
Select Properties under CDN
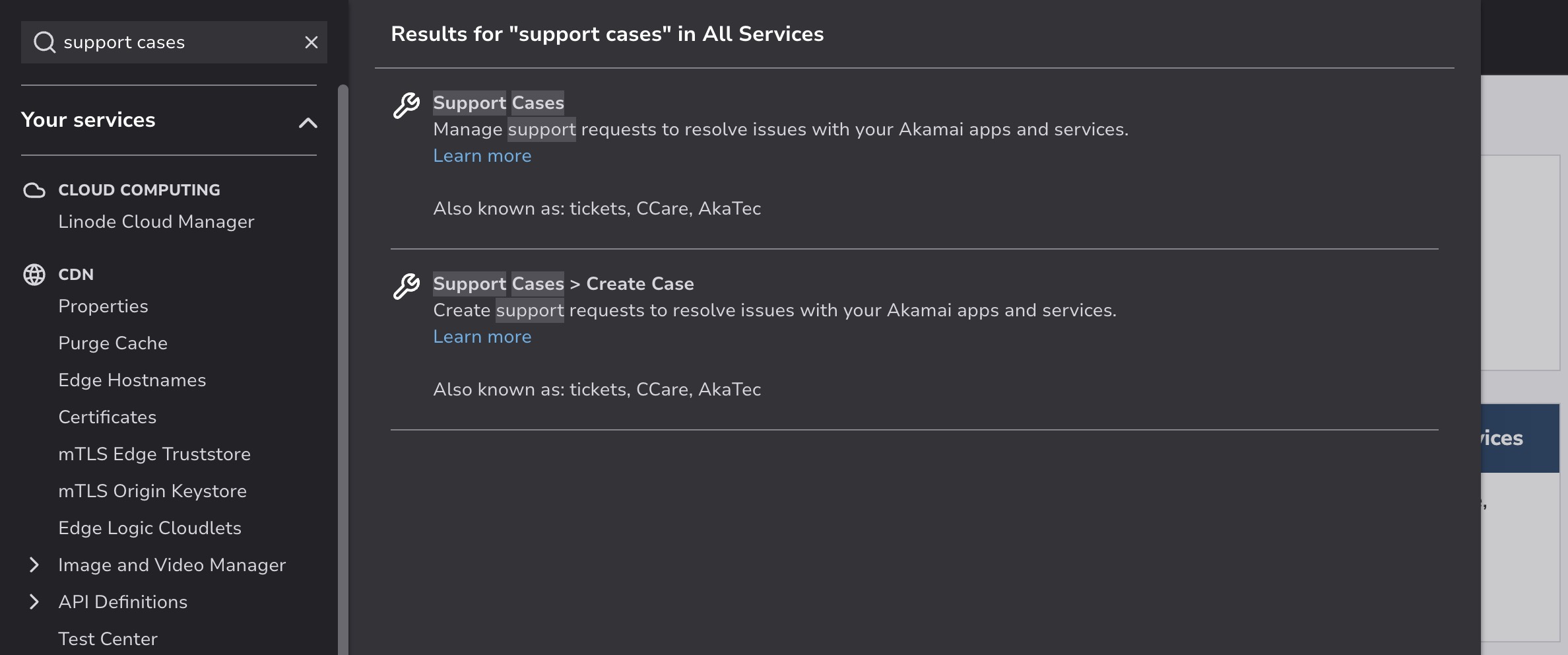[x=104, y=306]
